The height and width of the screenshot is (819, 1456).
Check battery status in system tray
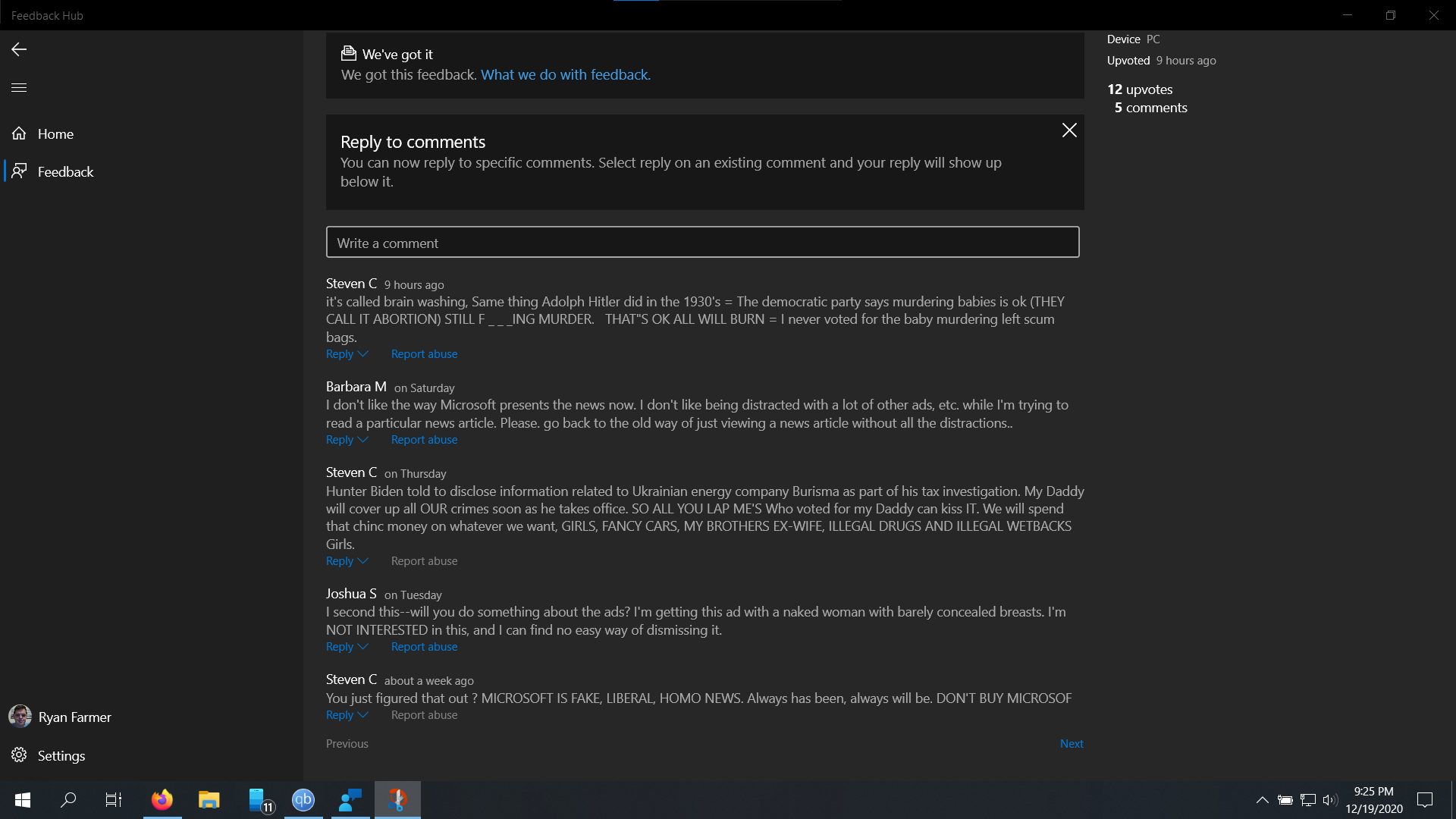pyautogui.click(x=1285, y=800)
